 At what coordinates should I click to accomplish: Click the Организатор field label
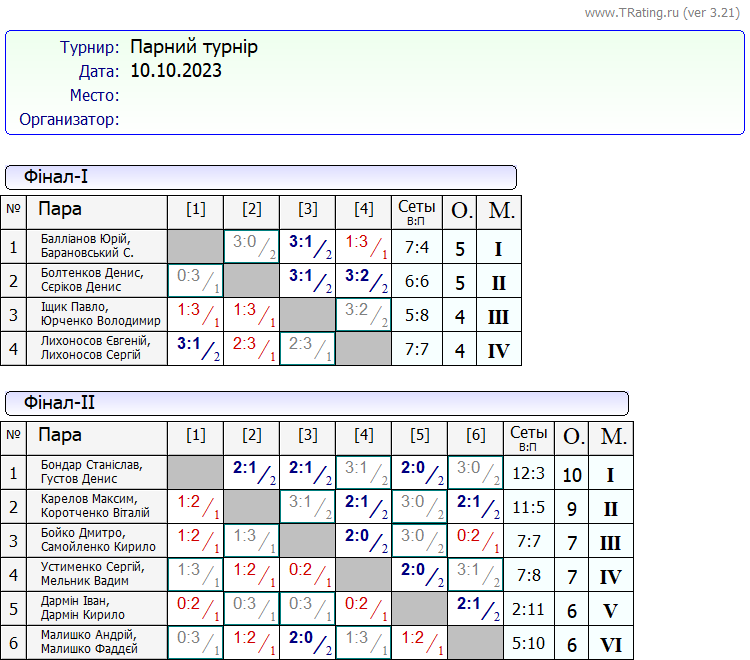tap(70, 120)
